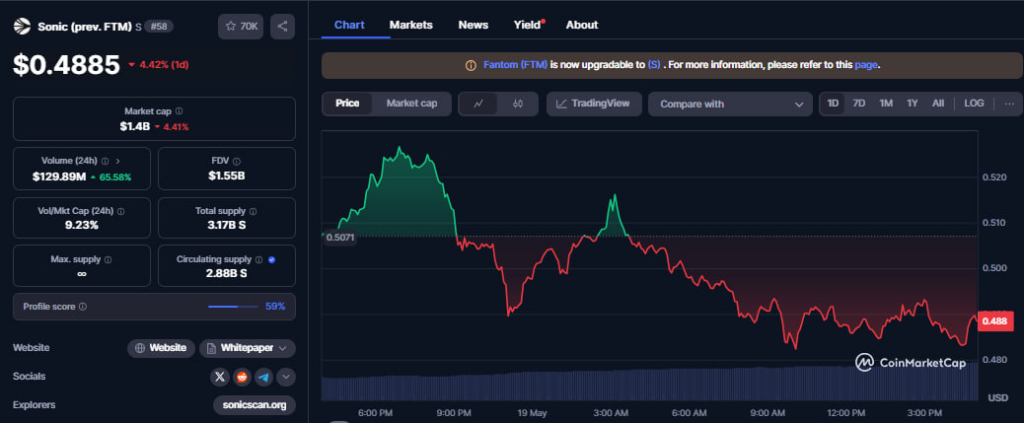Add Sonic to watchlist via star button

(x=240, y=27)
